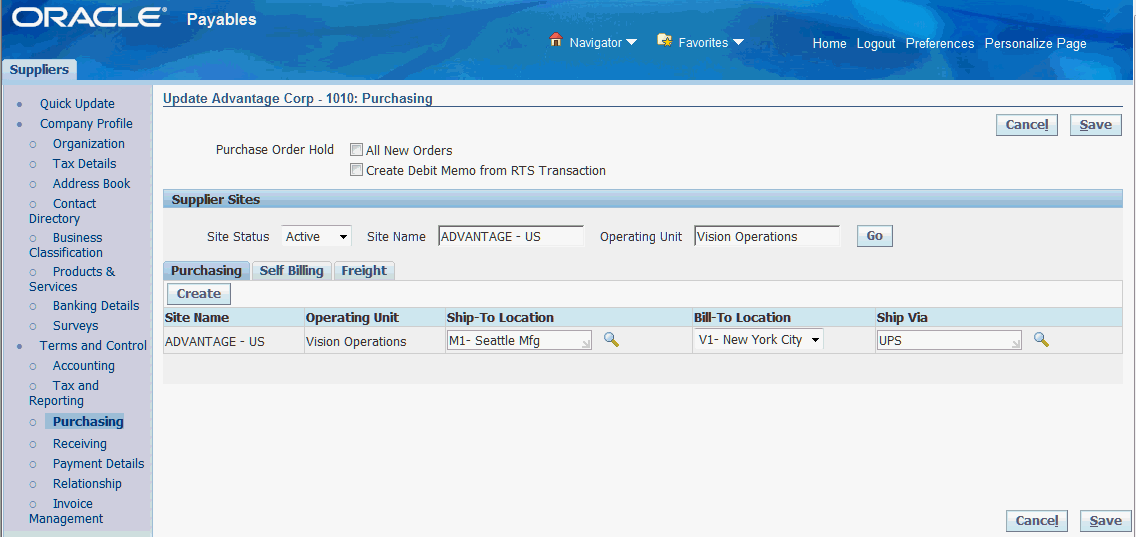
Task: Expand the Favorites menu arrow
Action: 738,42
